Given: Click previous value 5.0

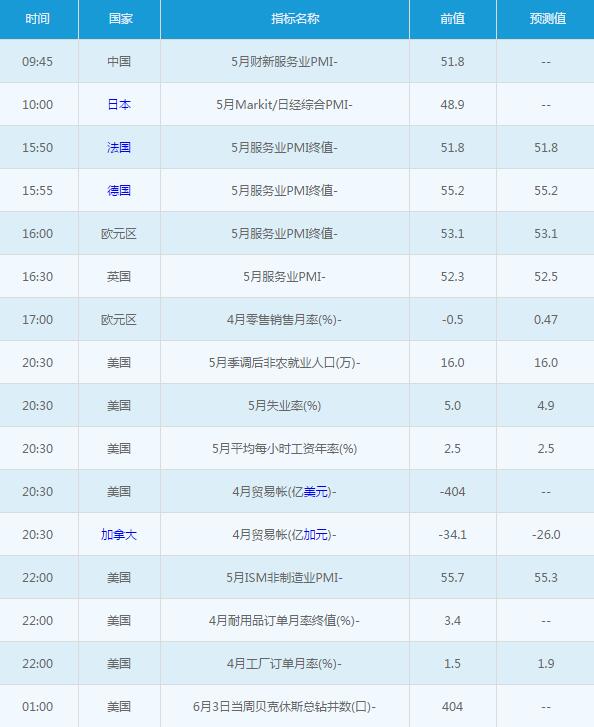Looking at the screenshot, I should (453, 406).
